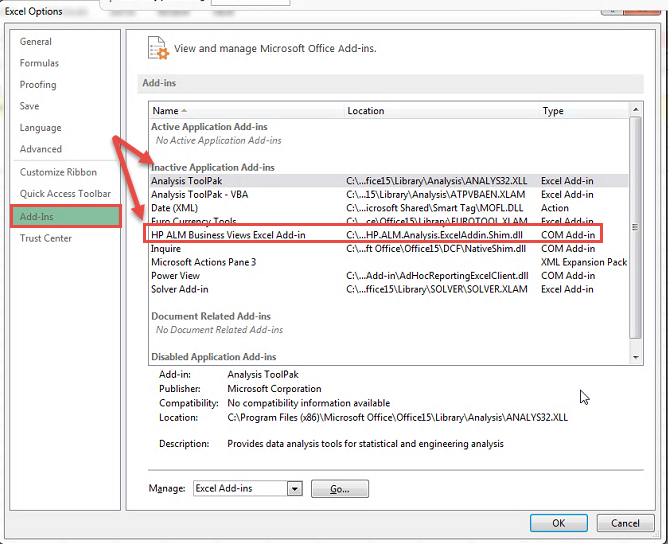Open Customize Ribbon settings
This screenshot has width=668, height=544.
(58, 172)
